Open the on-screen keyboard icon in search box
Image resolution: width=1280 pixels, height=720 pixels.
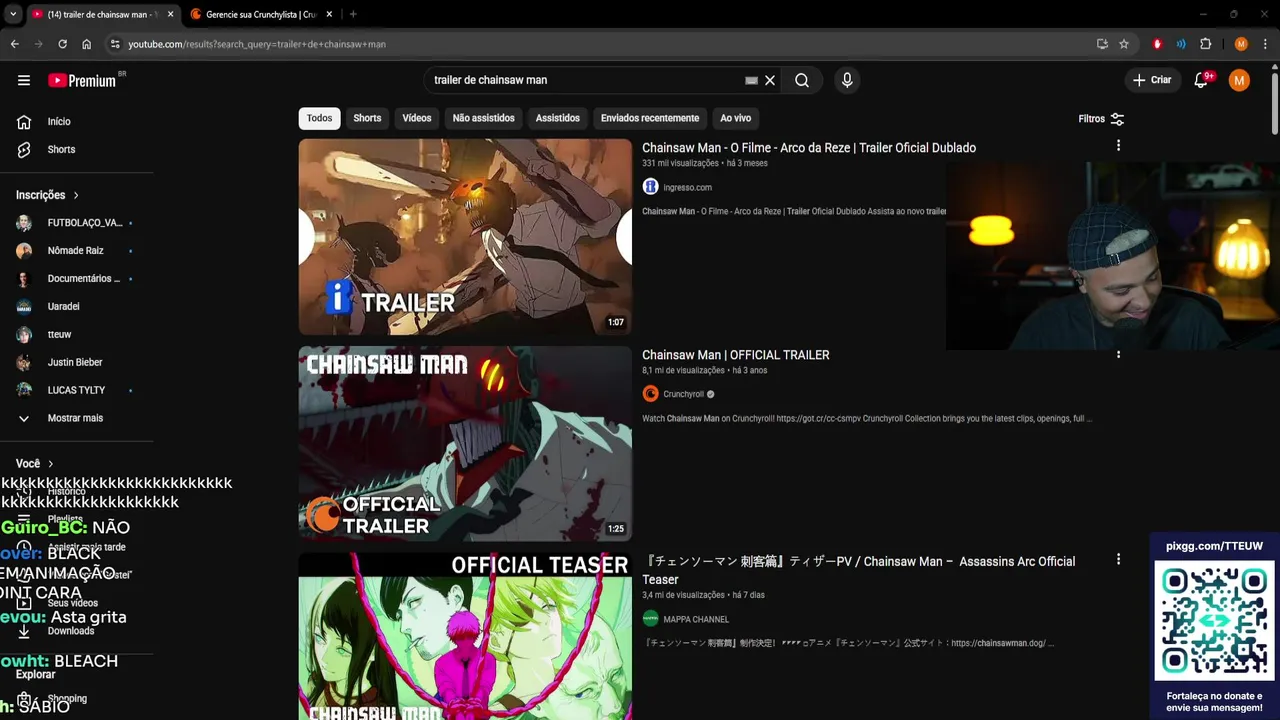(751, 80)
